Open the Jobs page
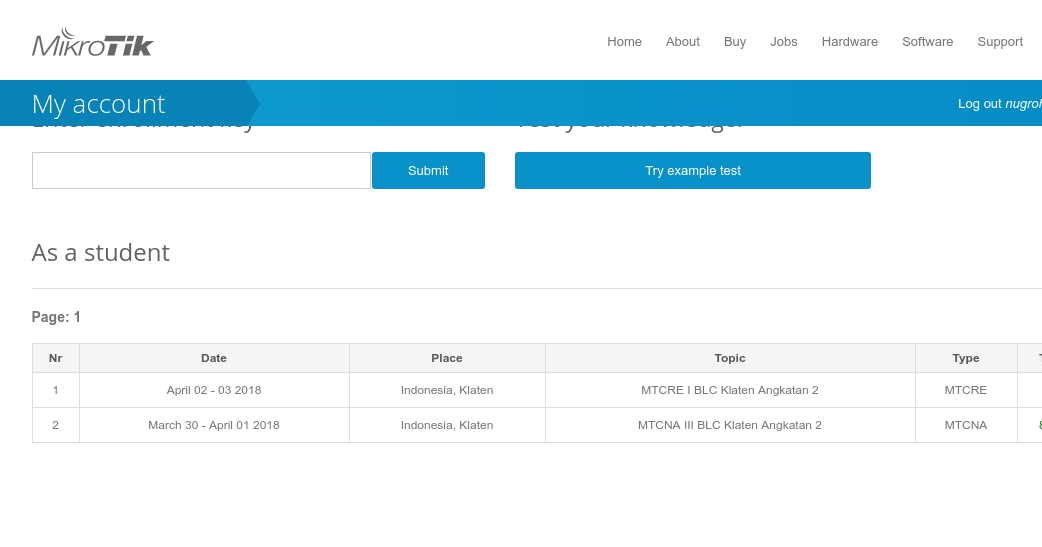Screen dimensions: 1042x547 pos(783,42)
